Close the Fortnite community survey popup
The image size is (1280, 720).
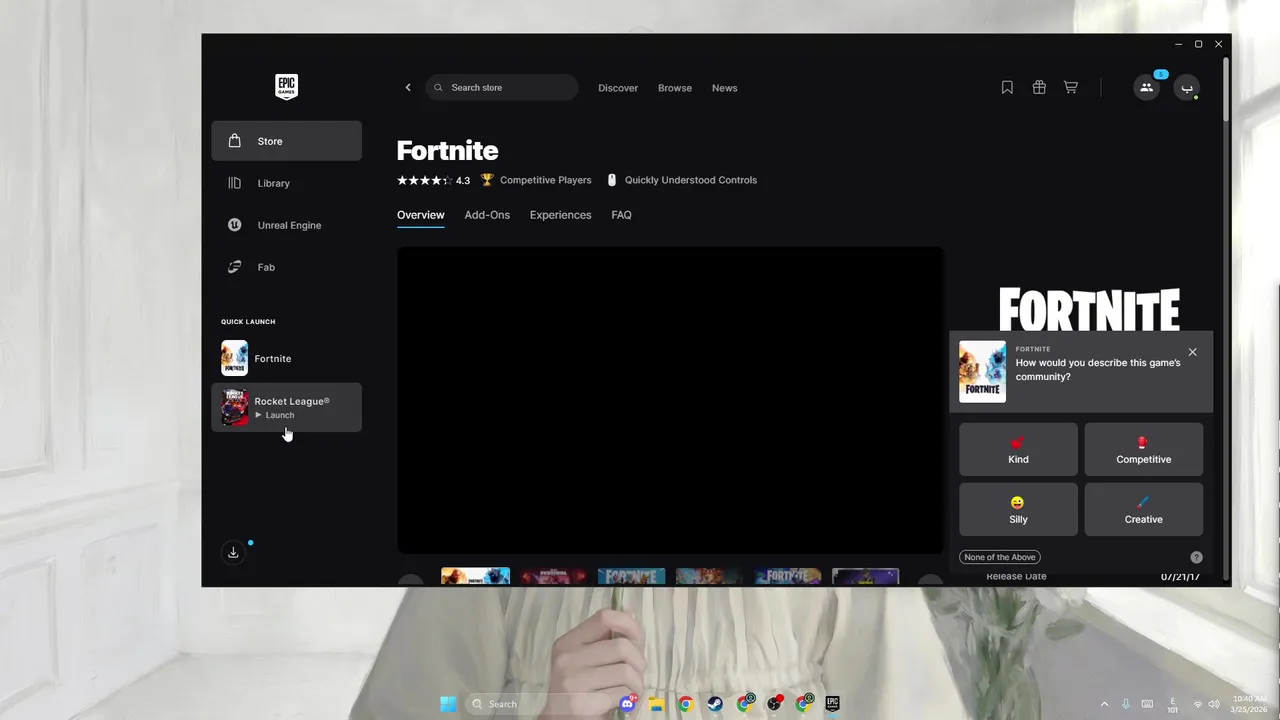pos(1192,352)
